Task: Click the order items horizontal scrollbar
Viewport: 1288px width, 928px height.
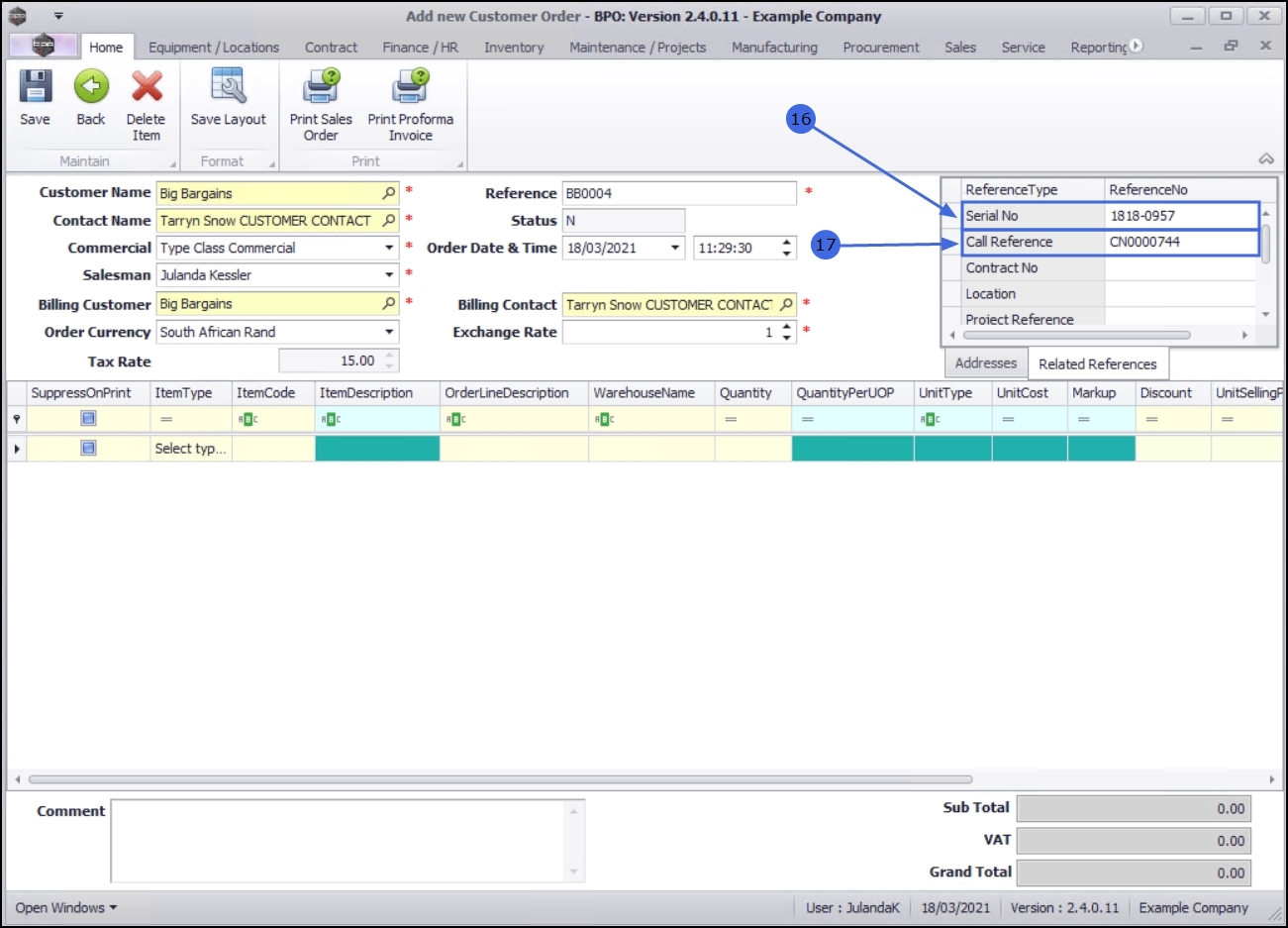Action: click(500, 779)
